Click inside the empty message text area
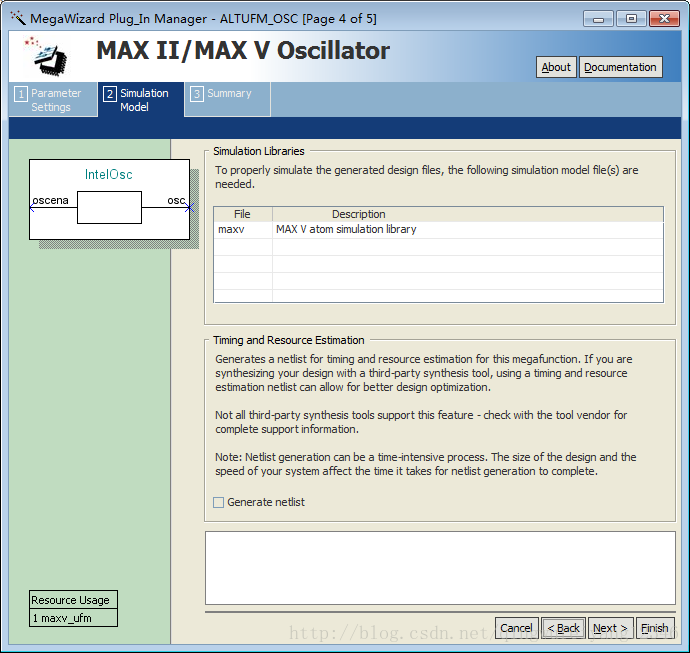Screen dimensions: 690x653 tap(440, 568)
